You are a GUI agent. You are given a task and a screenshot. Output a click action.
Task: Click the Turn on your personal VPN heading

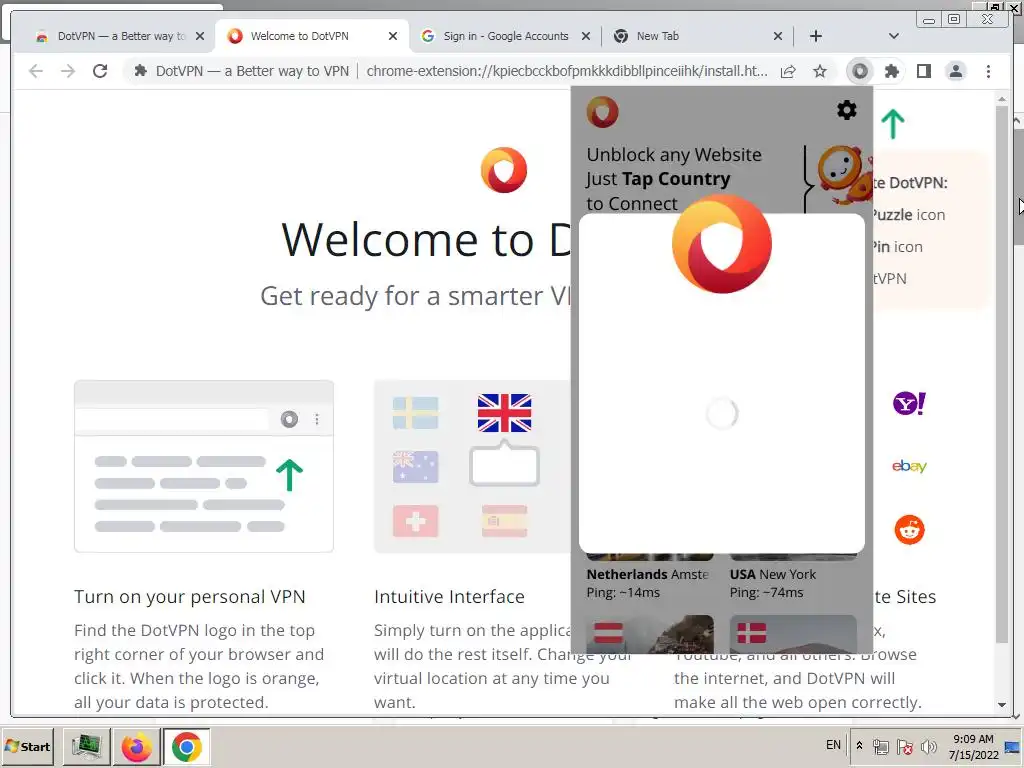[189, 597]
